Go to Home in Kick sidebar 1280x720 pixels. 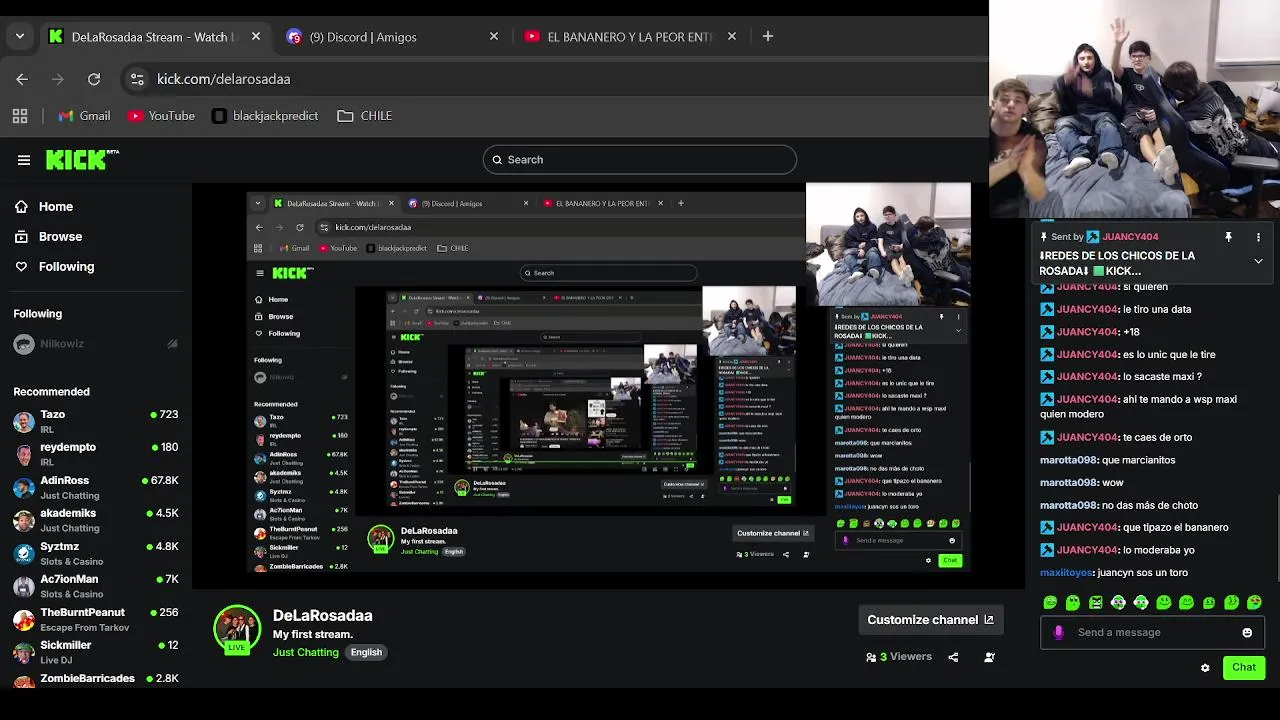pos(44,207)
